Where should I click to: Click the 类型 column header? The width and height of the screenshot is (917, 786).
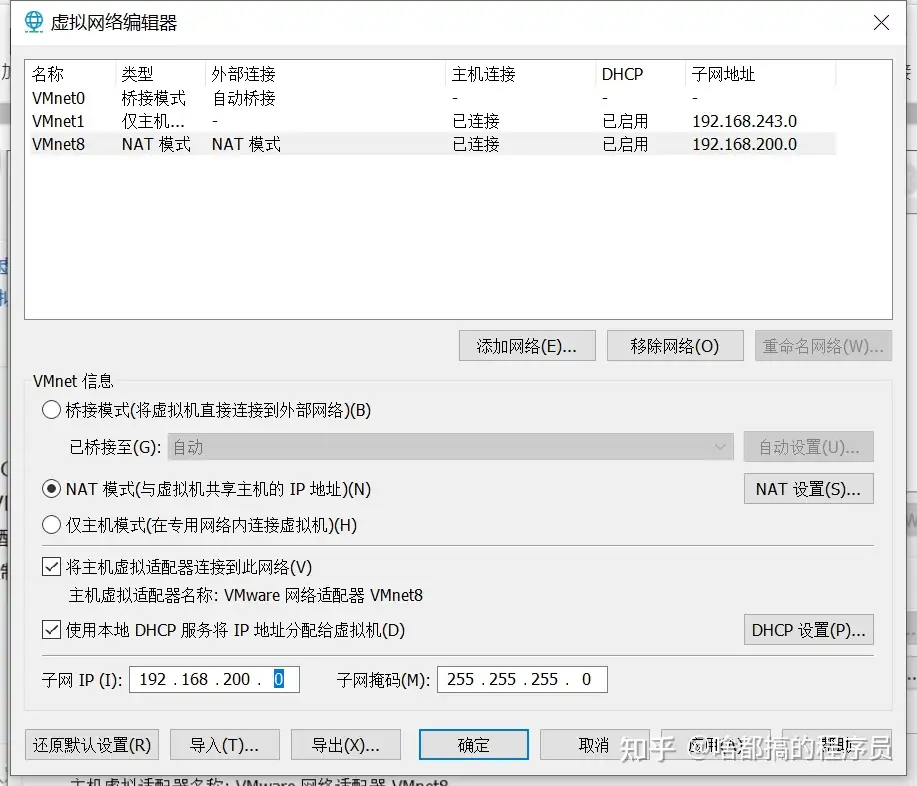[160, 74]
